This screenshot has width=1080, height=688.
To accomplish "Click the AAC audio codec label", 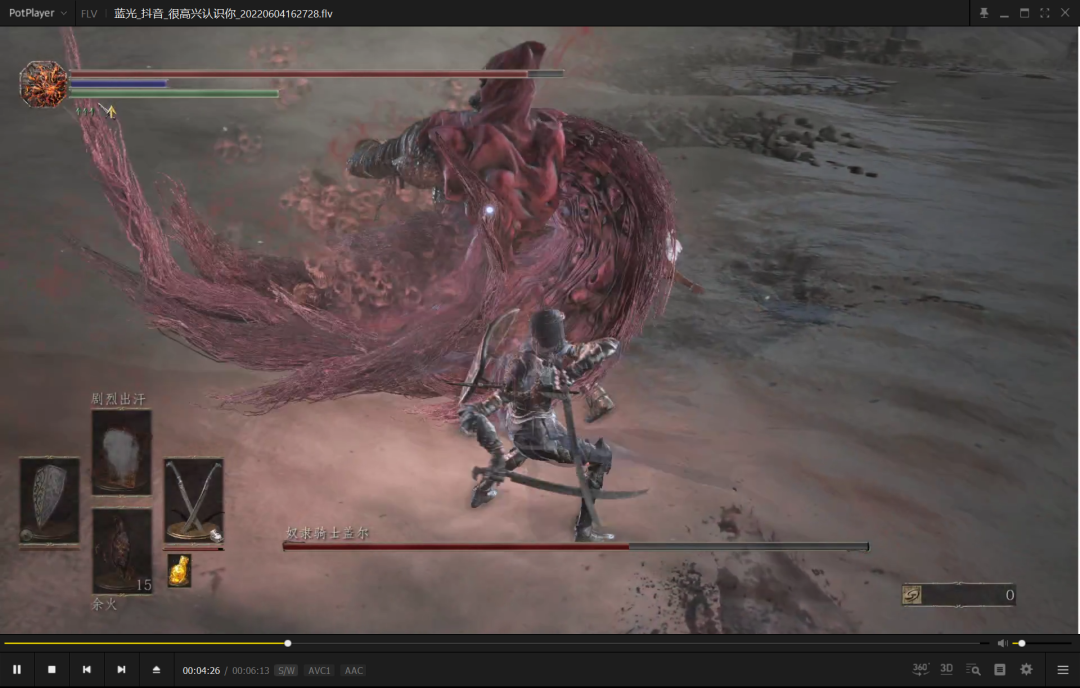I will click(x=353, y=670).
